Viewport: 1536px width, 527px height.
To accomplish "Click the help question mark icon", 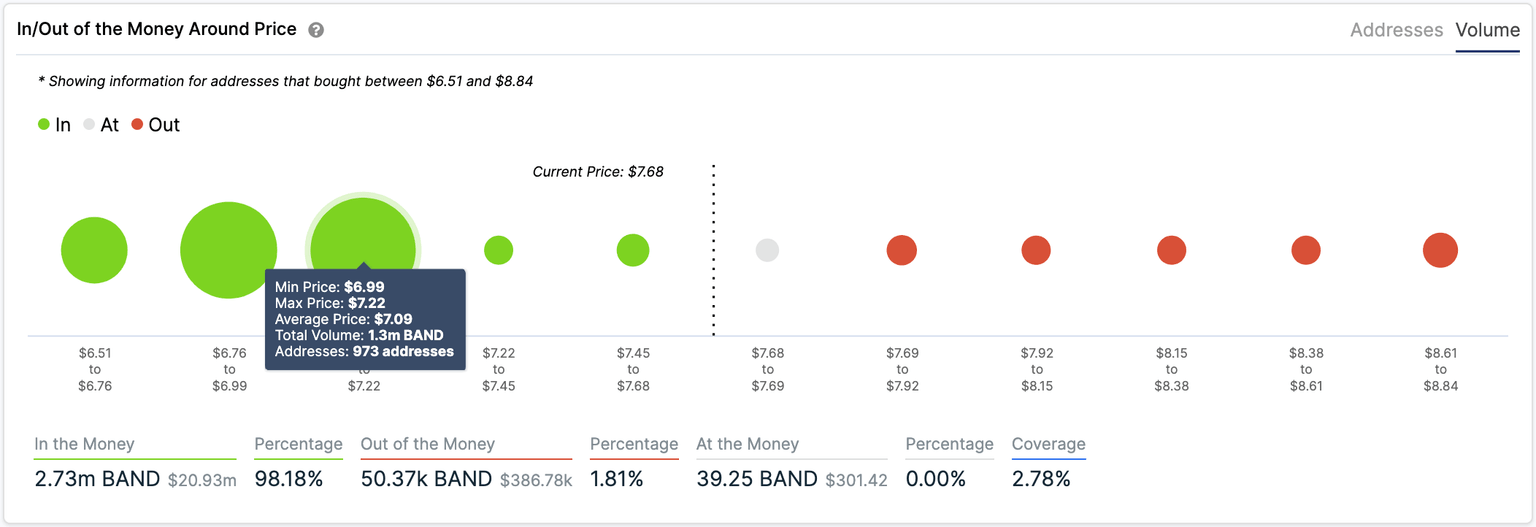I will pos(316,30).
